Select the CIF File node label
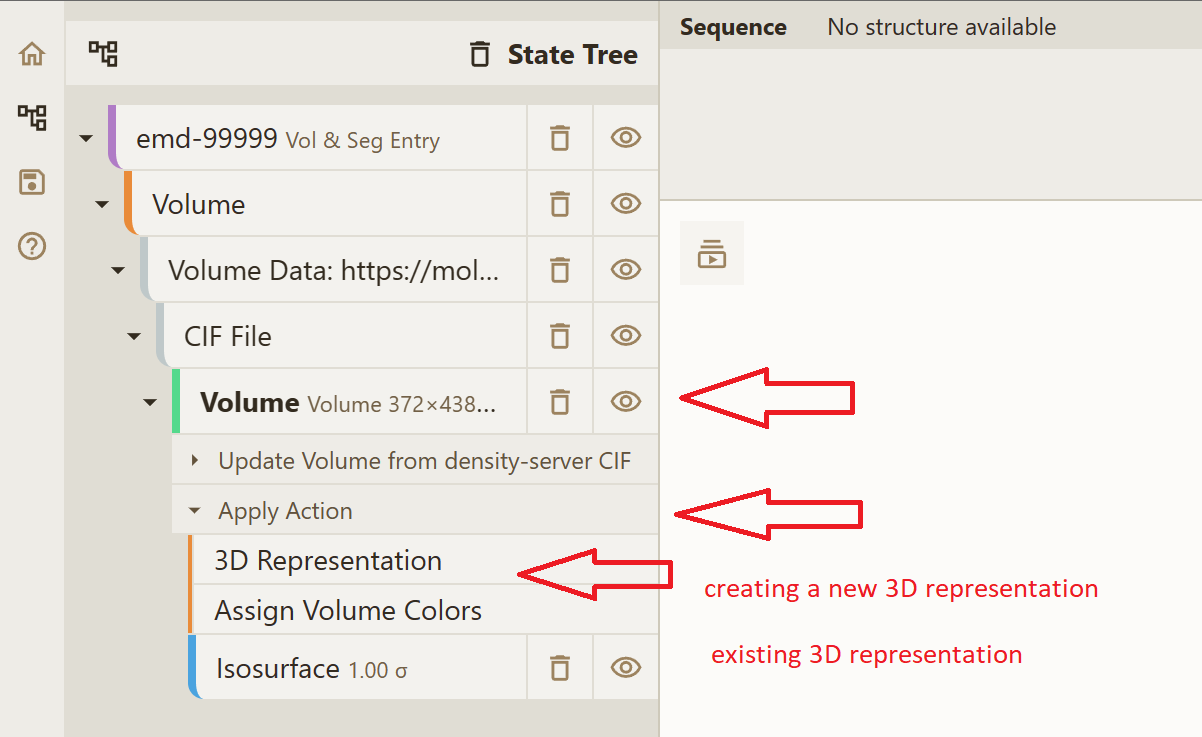Image resolution: width=1202 pixels, height=737 pixels. (x=228, y=336)
